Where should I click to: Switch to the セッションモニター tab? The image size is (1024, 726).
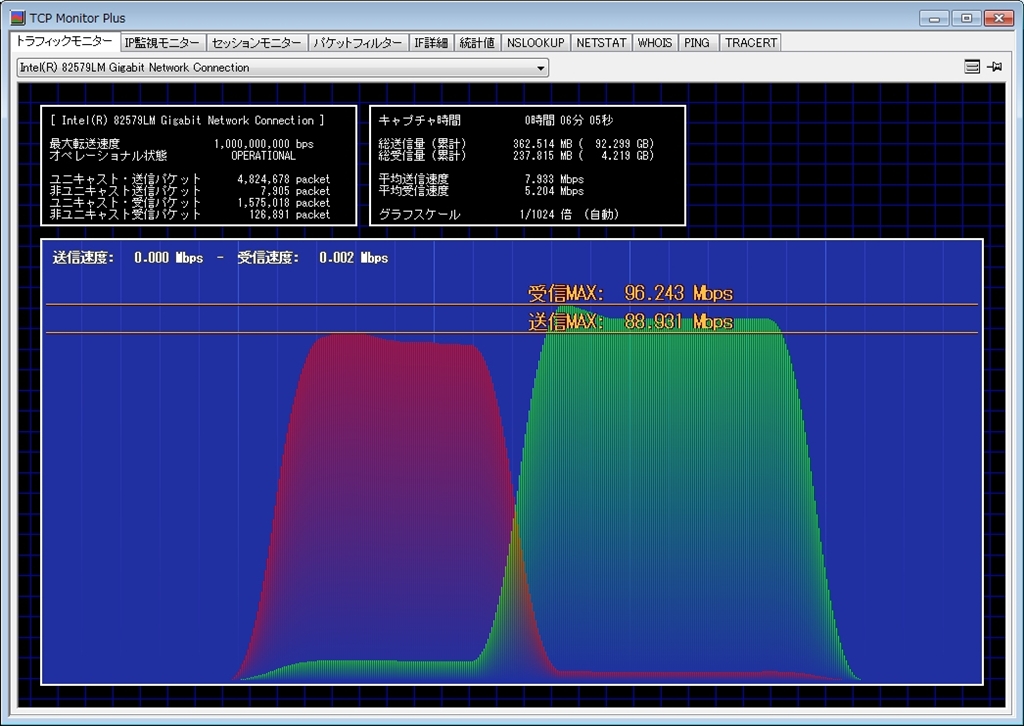[256, 43]
